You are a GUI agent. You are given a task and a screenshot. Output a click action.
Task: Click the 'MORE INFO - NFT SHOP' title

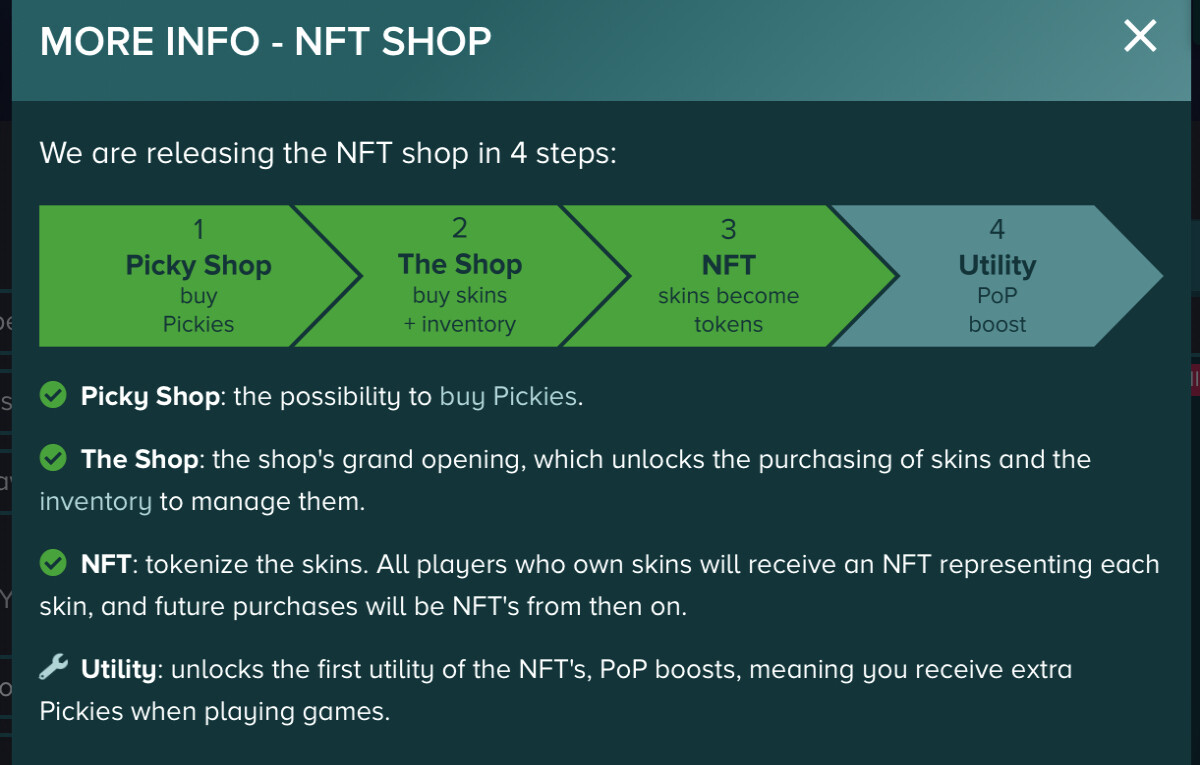(265, 41)
